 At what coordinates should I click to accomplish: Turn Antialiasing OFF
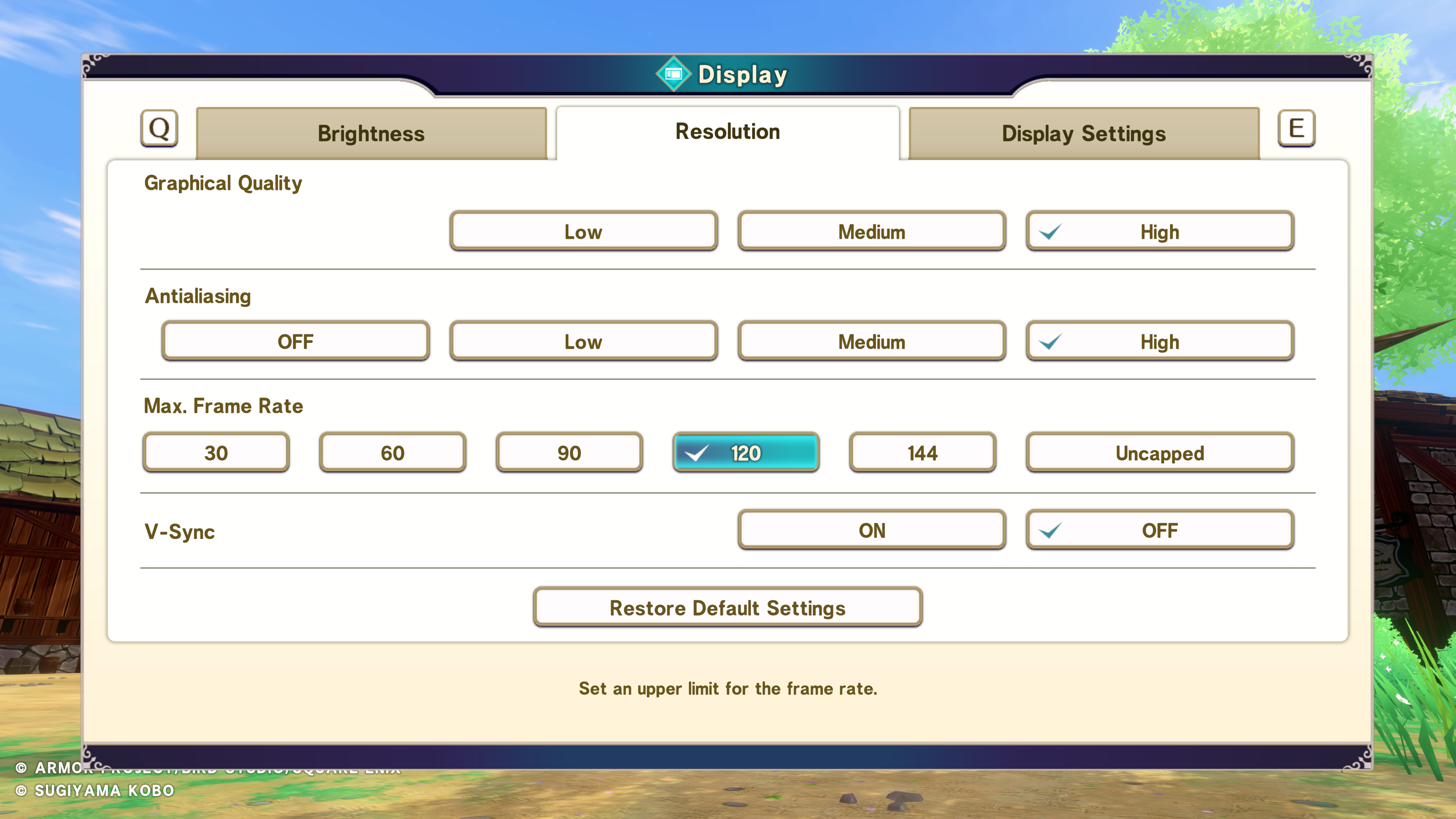pyautogui.click(x=295, y=341)
